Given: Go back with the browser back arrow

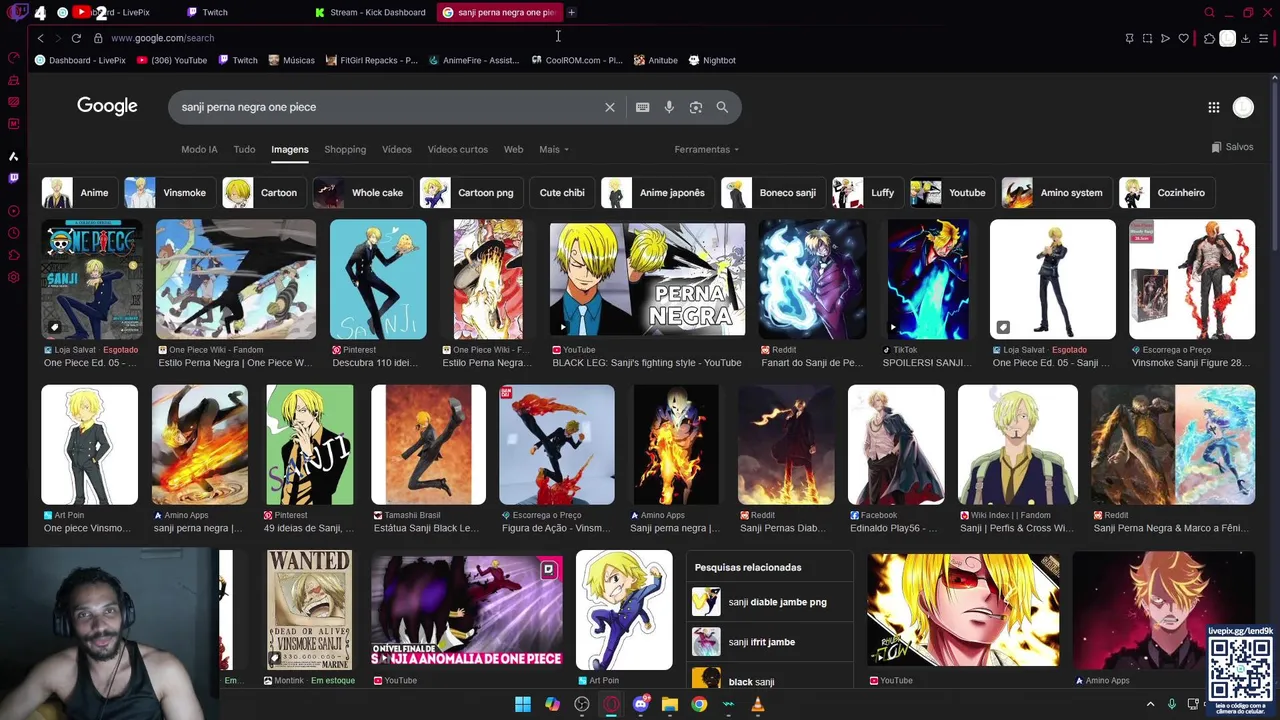Looking at the screenshot, I should 40,38.
